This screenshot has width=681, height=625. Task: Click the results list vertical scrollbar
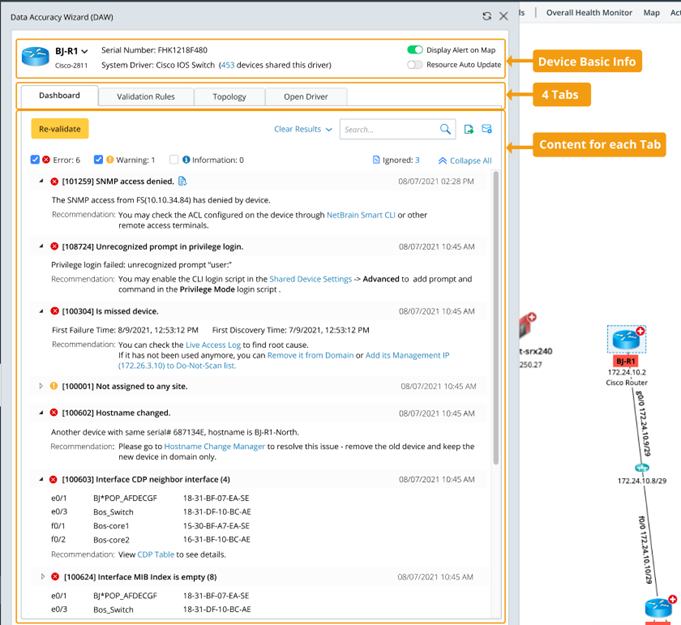click(496, 318)
